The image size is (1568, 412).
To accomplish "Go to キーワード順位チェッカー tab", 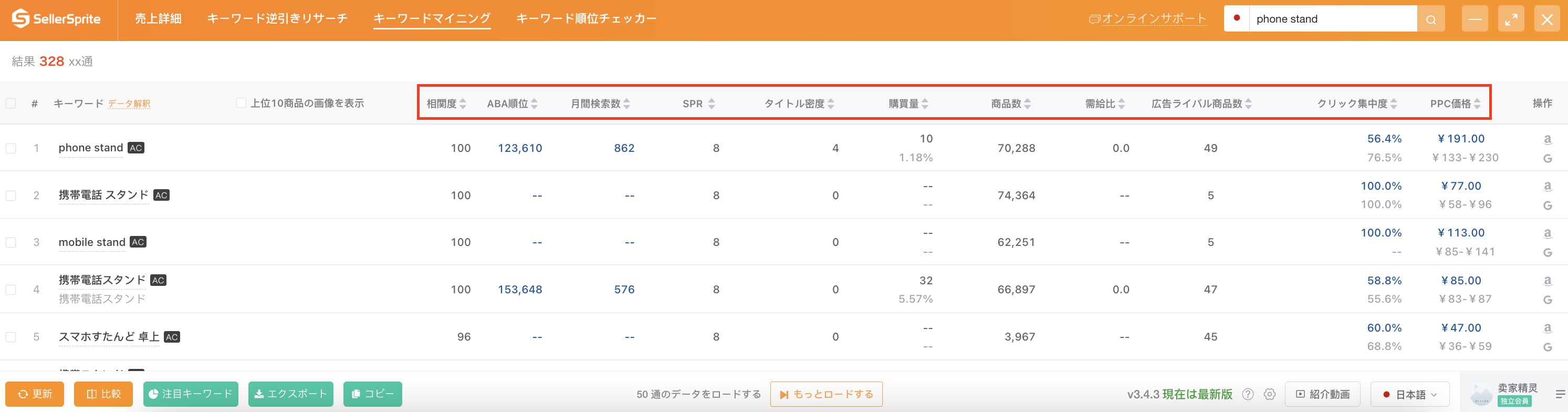I will click(x=586, y=19).
